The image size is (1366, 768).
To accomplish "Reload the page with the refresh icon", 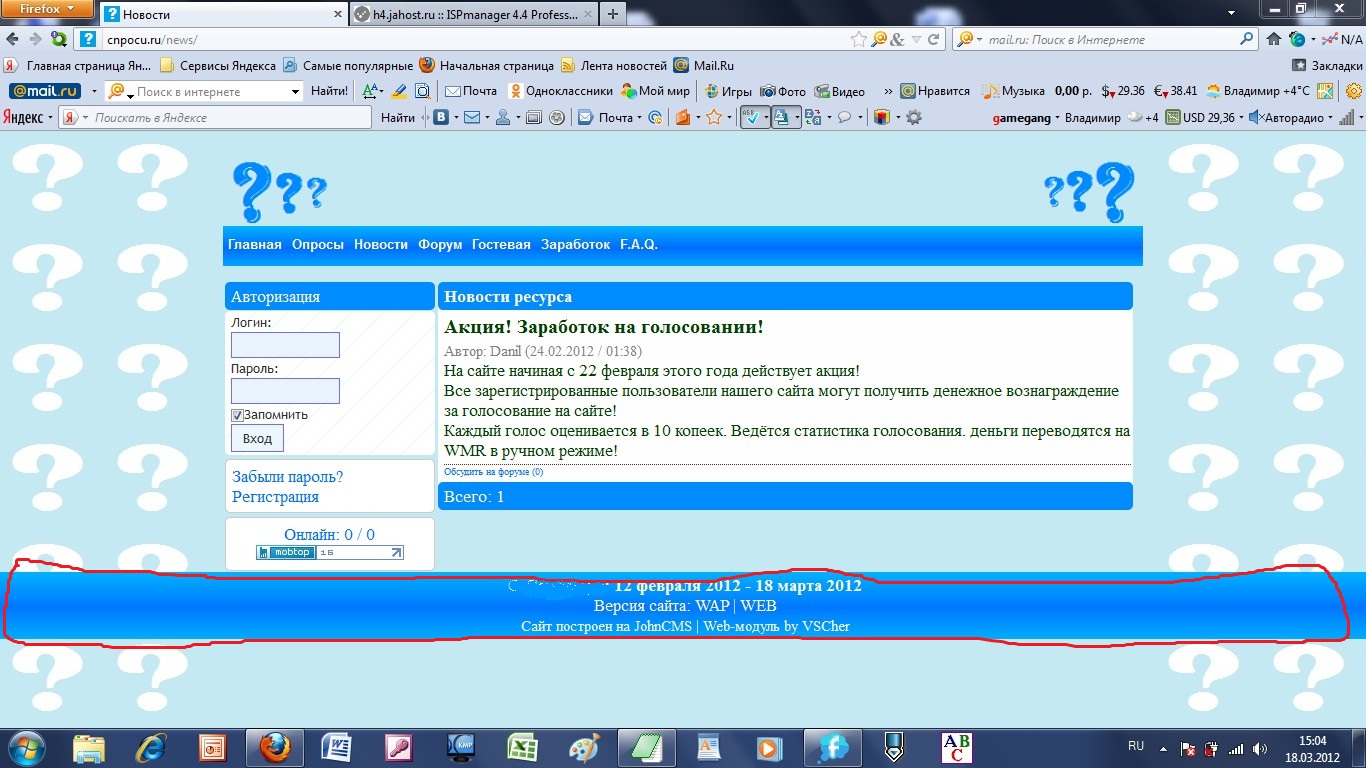I will point(933,40).
